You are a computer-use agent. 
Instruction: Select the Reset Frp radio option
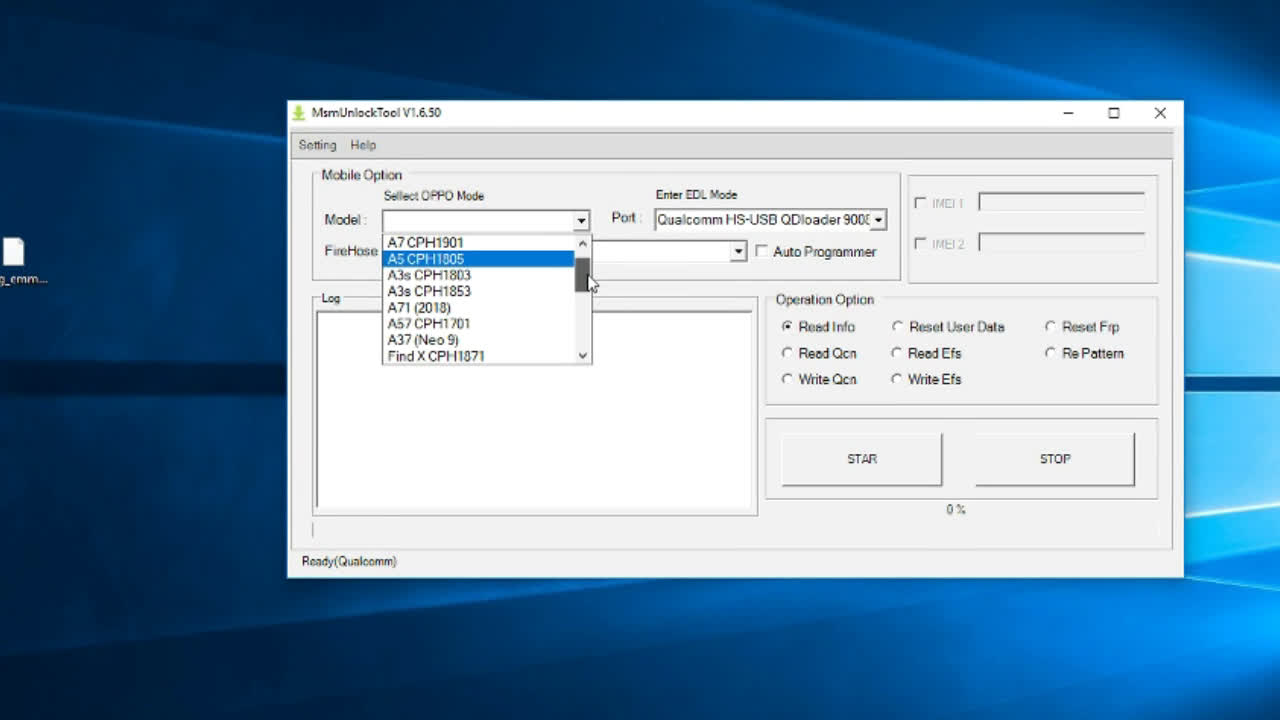[x=1050, y=327]
